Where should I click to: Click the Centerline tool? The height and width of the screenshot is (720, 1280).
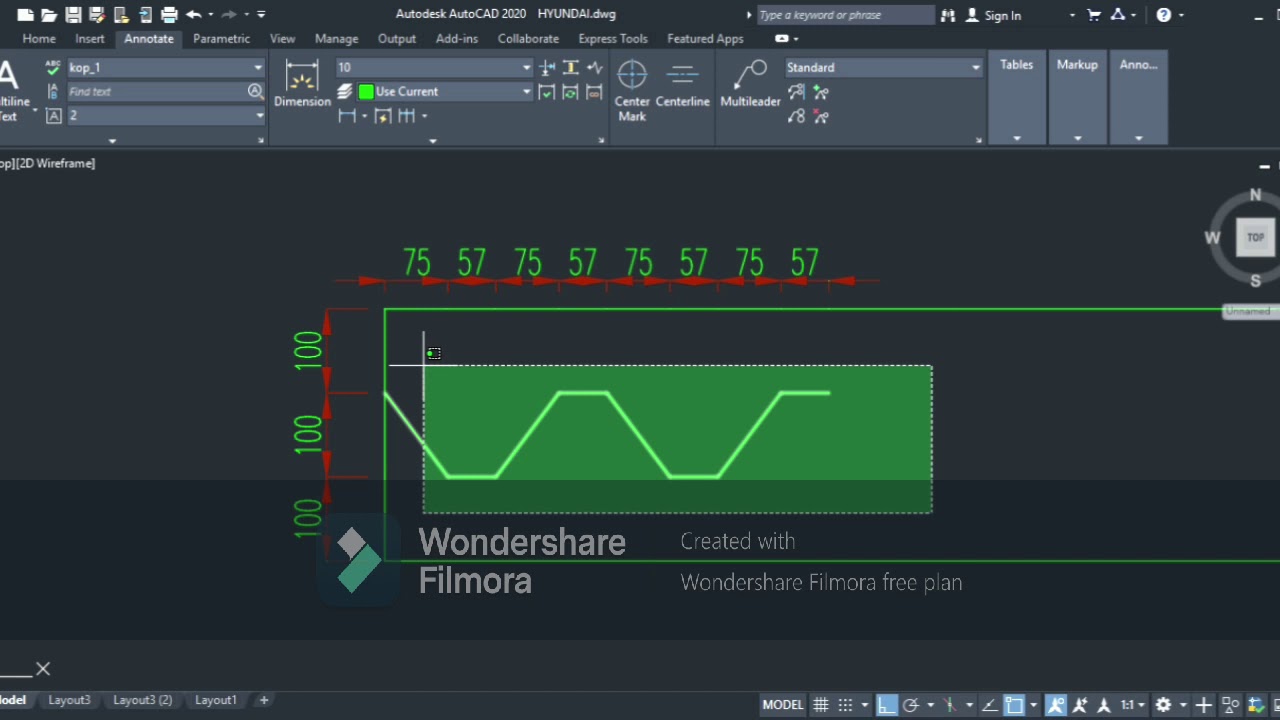coord(683,84)
